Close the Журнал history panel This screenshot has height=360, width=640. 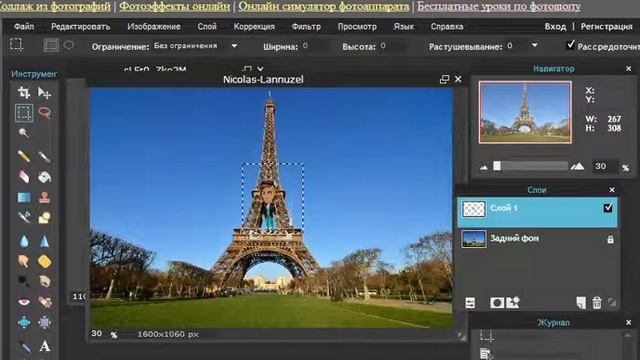(629, 322)
